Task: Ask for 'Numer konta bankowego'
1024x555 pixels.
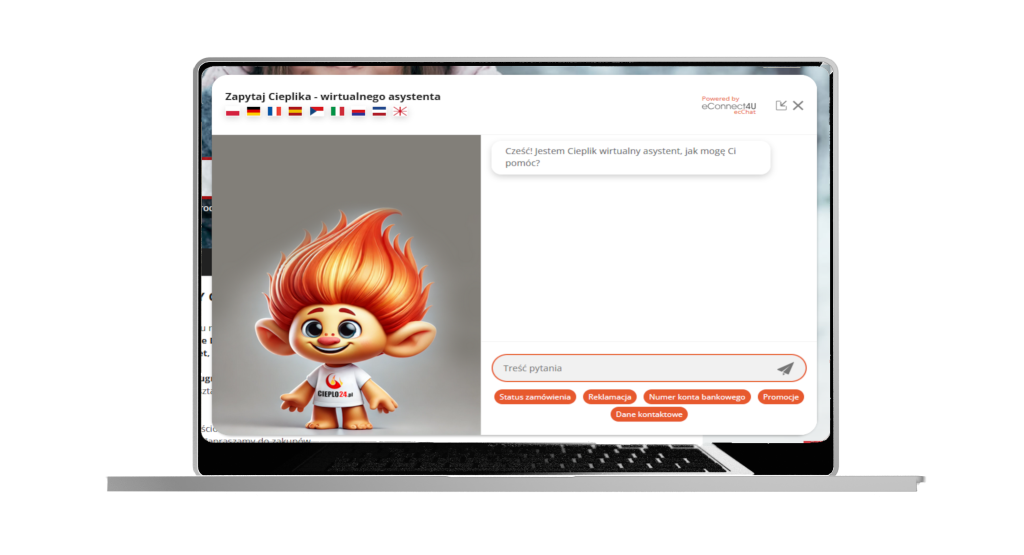Action: (696, 397)
